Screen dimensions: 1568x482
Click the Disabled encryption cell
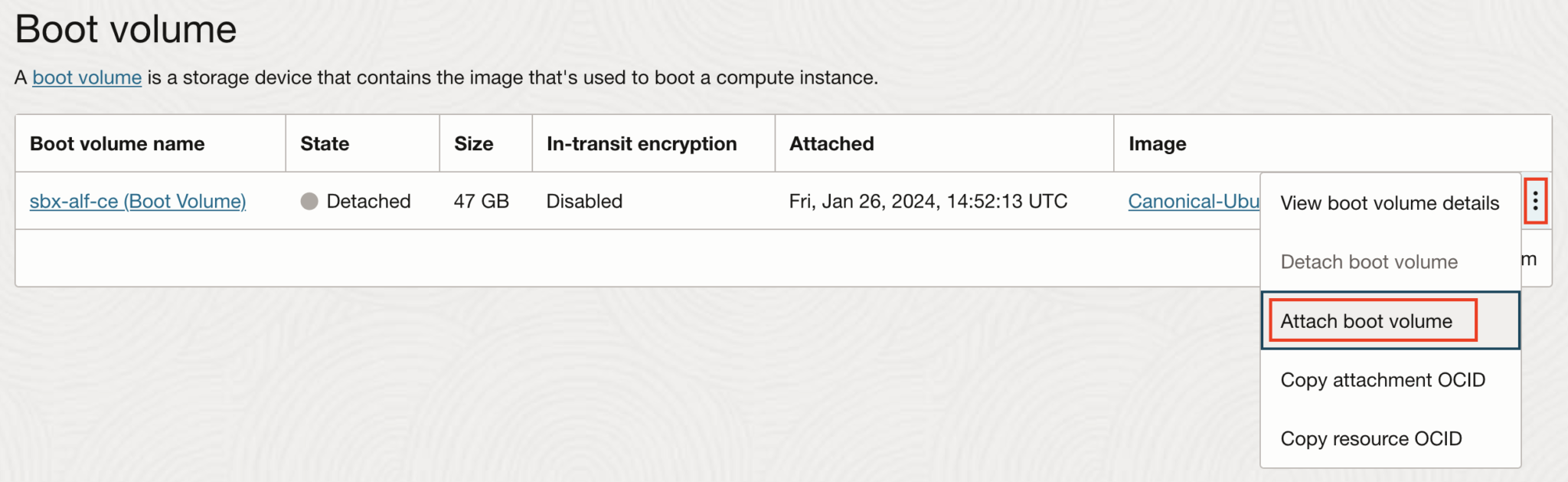[x=584, y=202]
